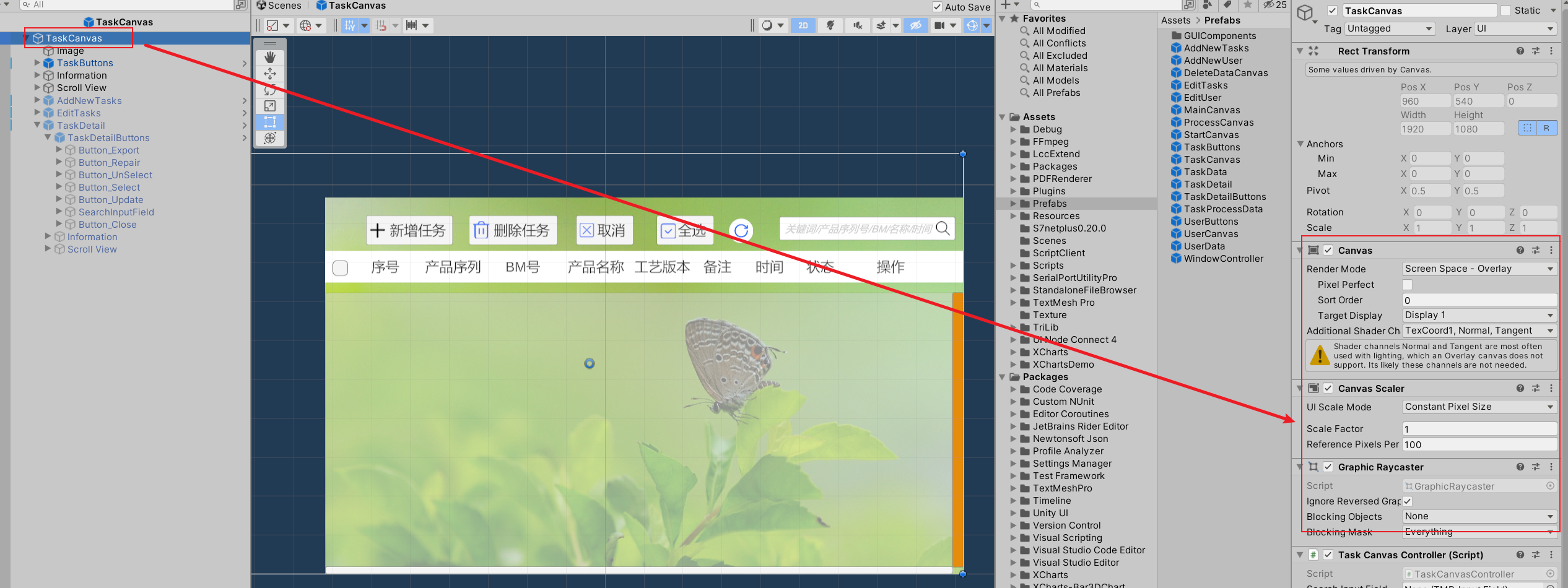
Task: Click the 全选 button in scene
Action: point(685,230)
